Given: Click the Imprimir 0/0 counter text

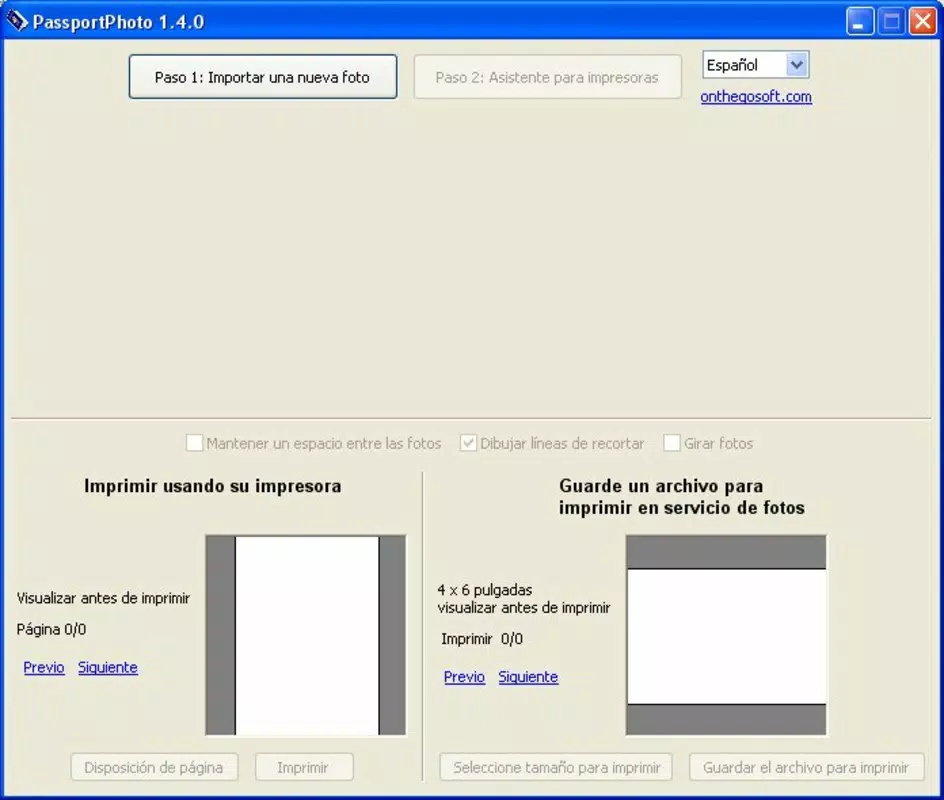Looking at the screenshot, I should 482,639.
